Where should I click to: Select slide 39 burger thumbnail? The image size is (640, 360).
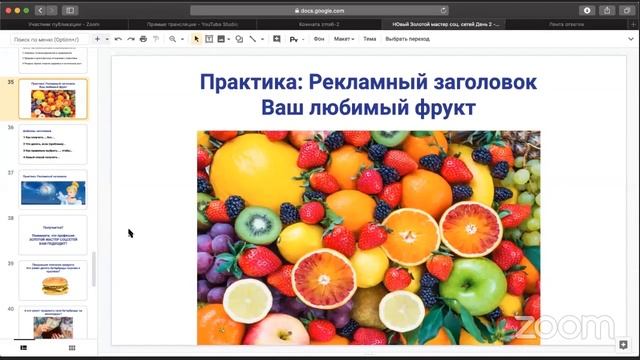click(x=53, y=280)
